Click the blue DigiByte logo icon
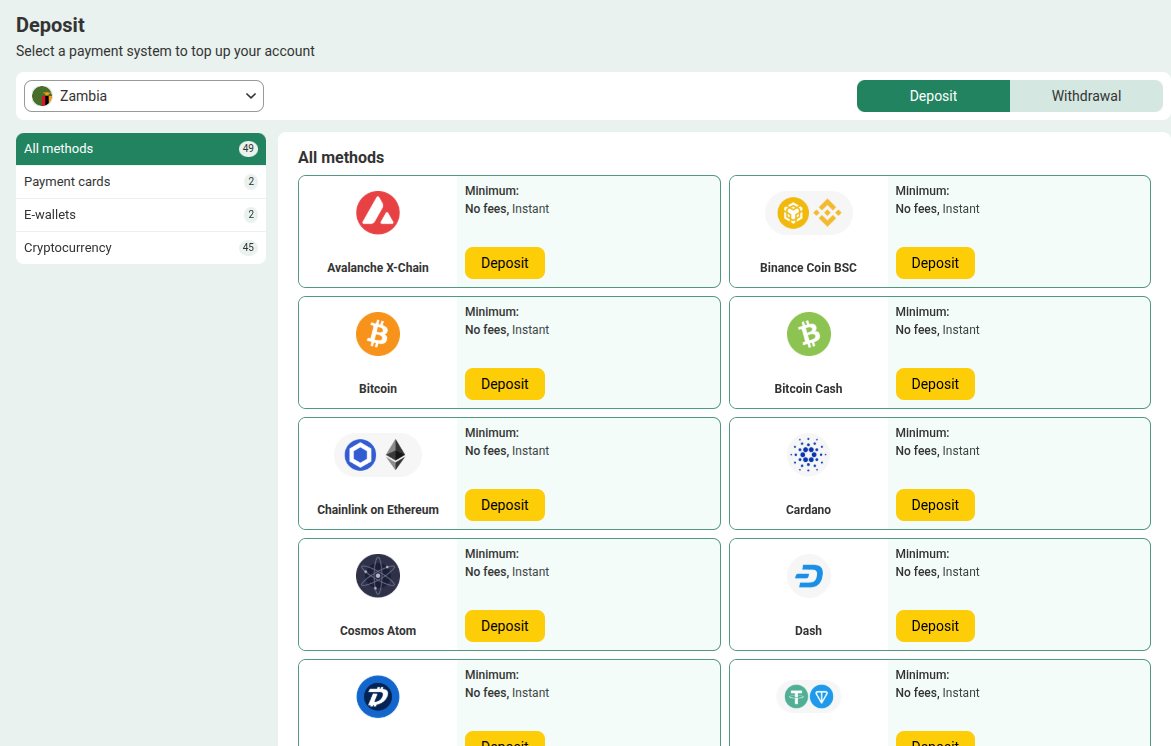This screenshot has width=1171, height=746. 378,697
